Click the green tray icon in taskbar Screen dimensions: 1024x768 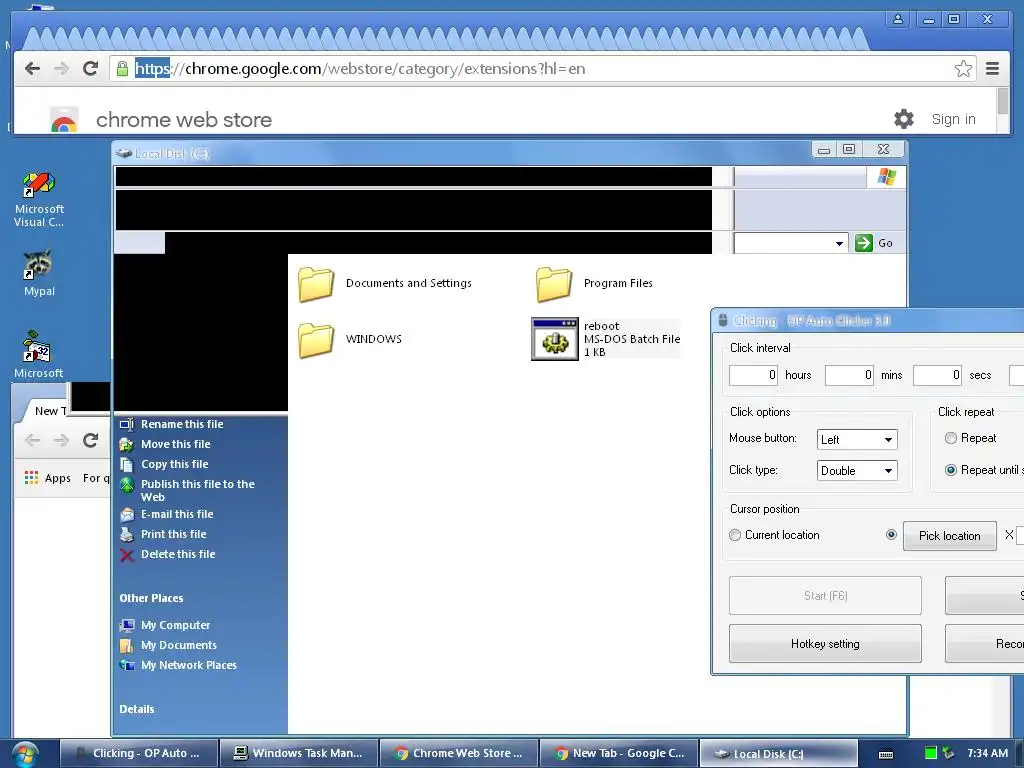pos(931,753)
